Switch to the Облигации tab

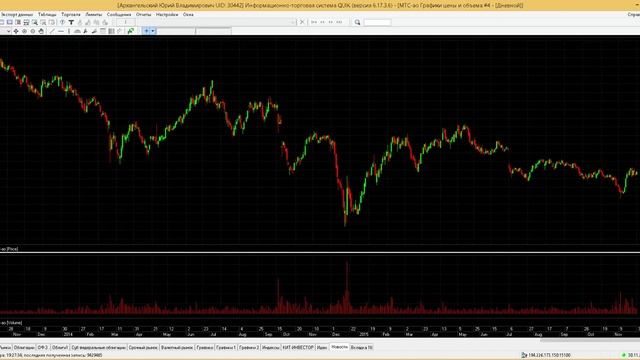point(24,347)
